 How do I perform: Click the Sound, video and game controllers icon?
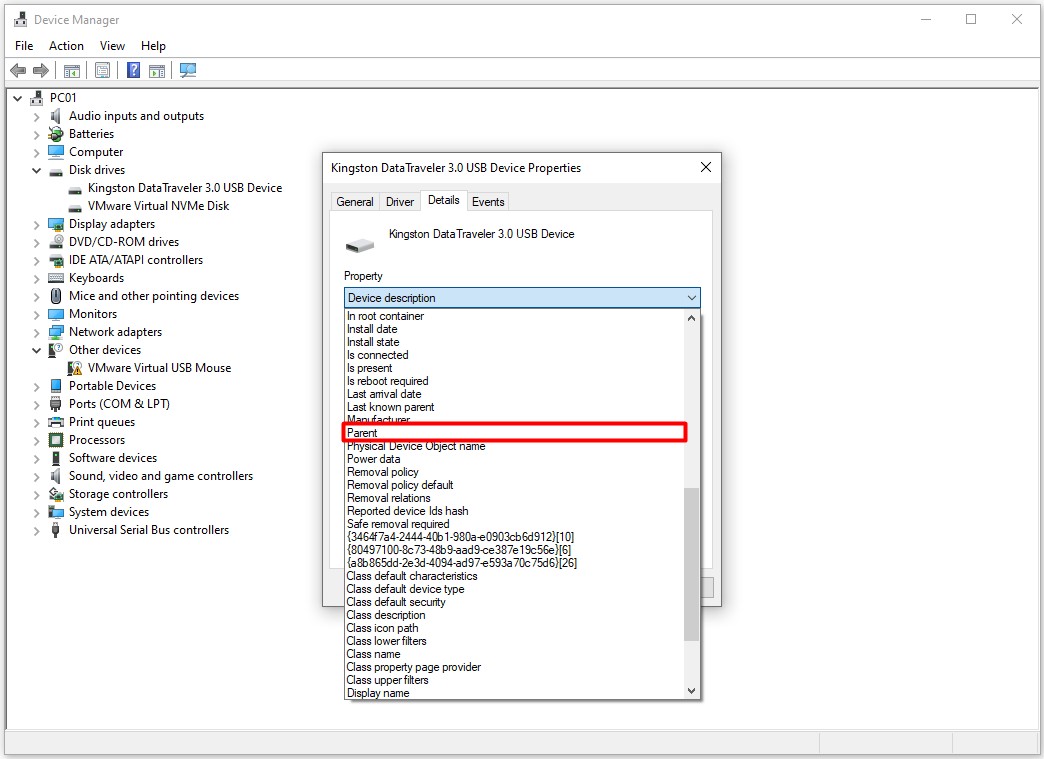[56, 475]
